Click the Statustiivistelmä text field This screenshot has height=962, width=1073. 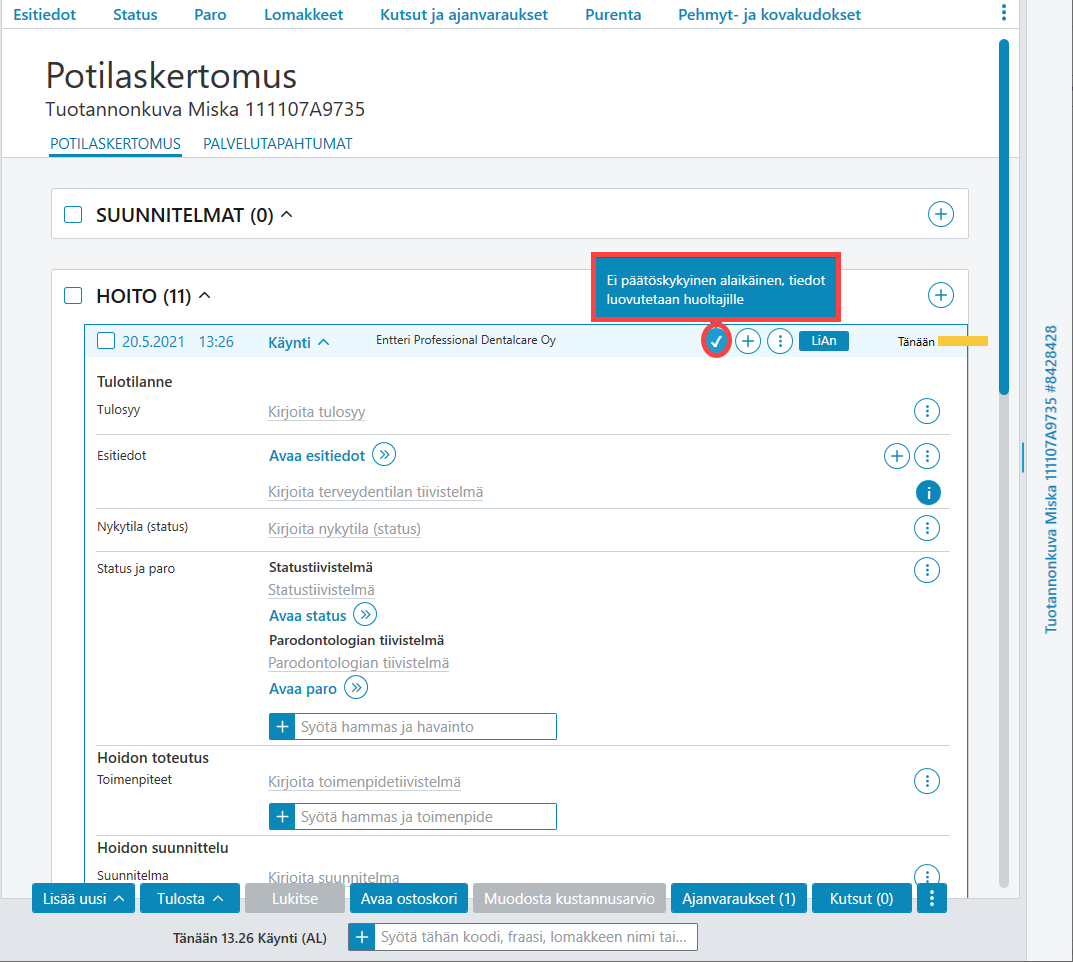coord(321,590)
